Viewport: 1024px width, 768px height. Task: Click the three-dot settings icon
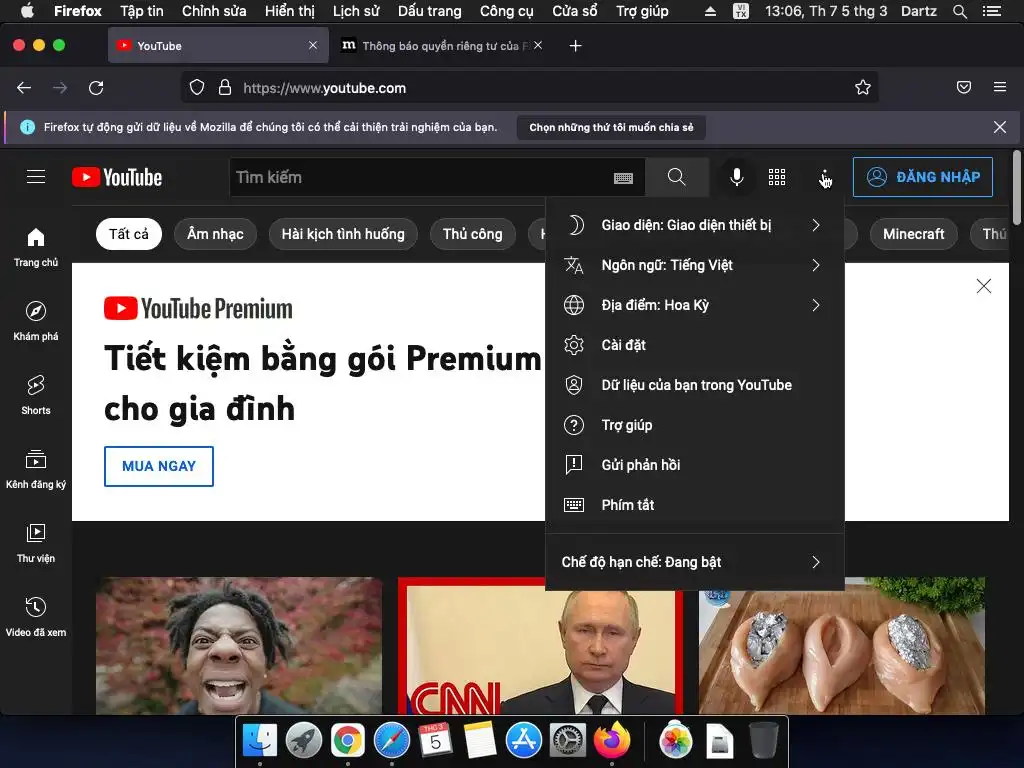825,177
